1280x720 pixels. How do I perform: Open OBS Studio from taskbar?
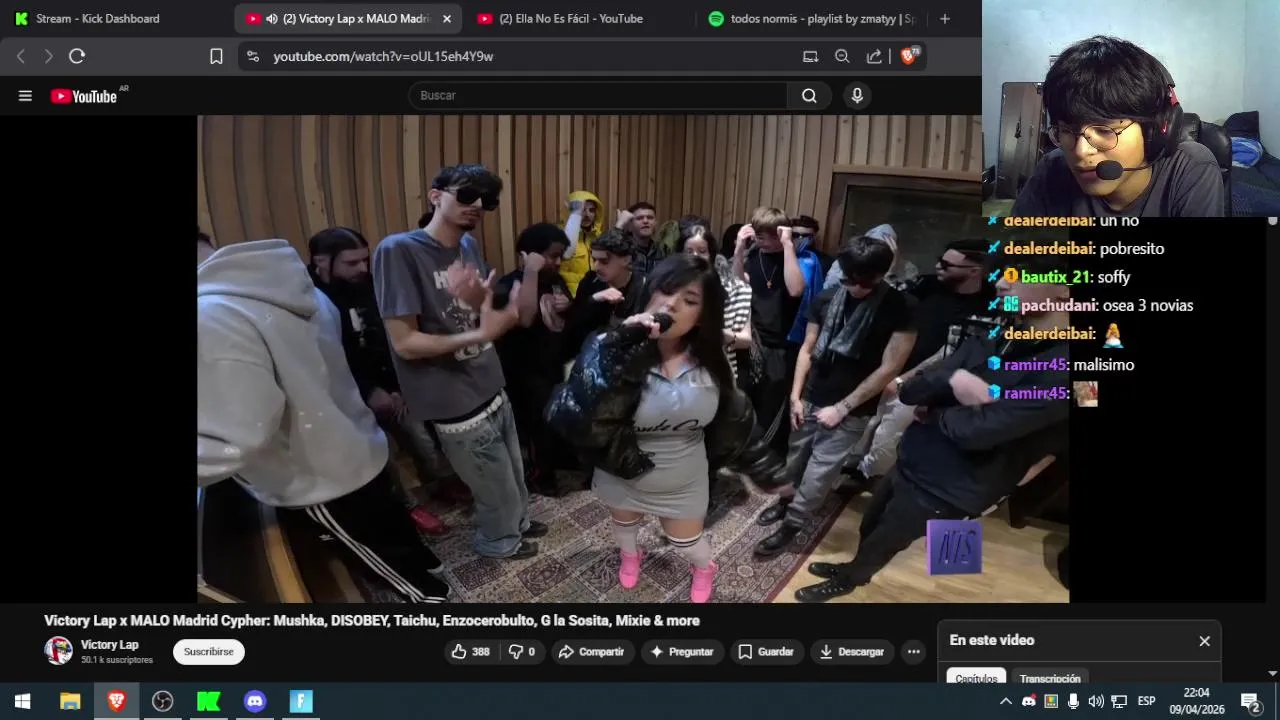(162, 701)
